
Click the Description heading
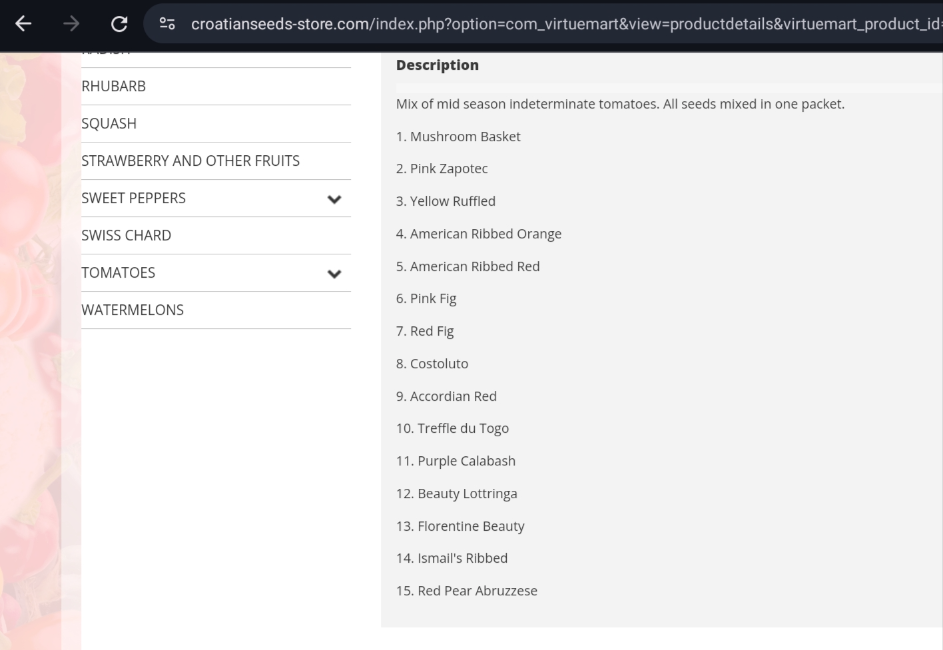pyautogui.click(x=437, y=65)
